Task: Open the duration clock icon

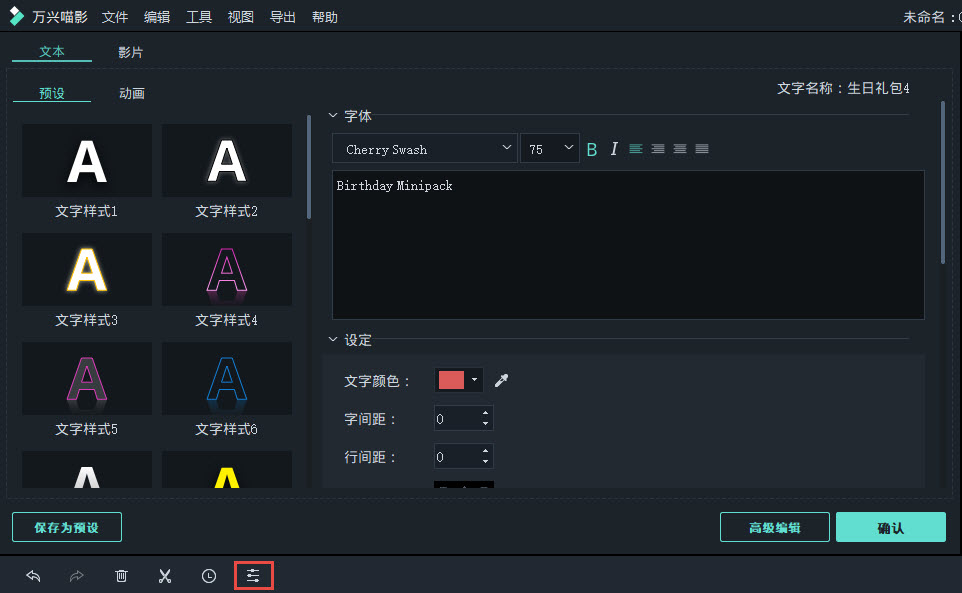Action: point(207,576)
